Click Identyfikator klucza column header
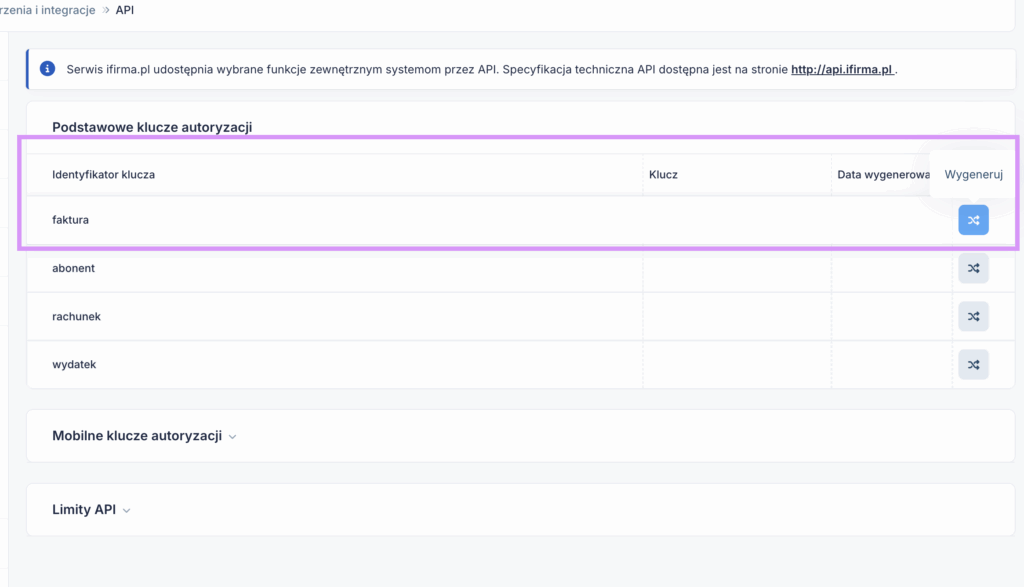The height and width of the screenshot is (587, 1024). (103, 174)
